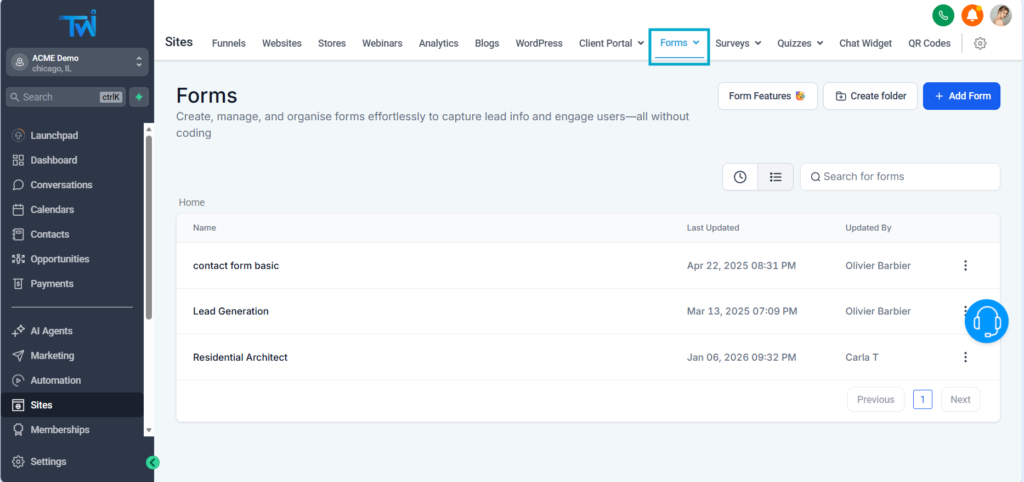Switch to the WordPress tab
Viewport: 1024px width, 482px height.
click(539, 43)
